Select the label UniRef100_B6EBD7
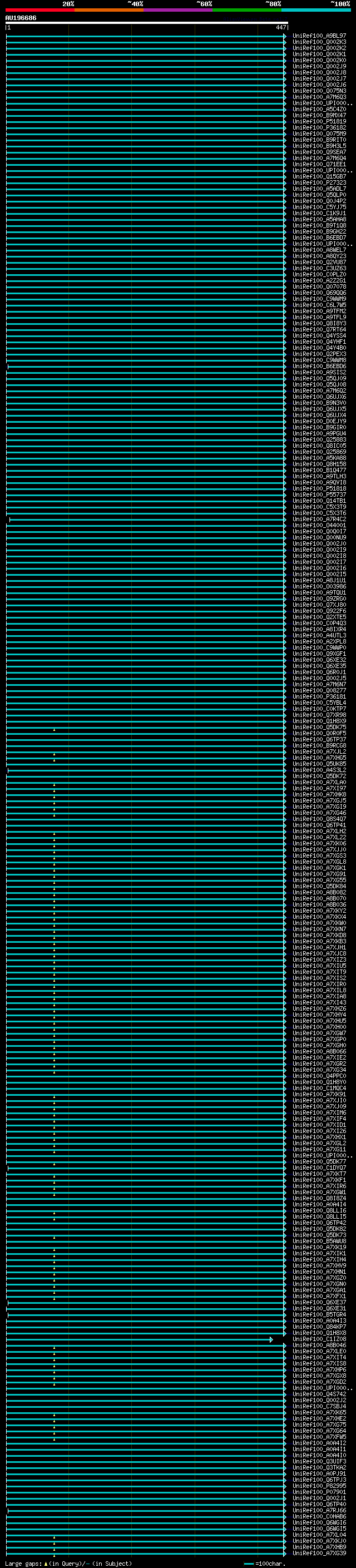The image size is (356, 1568). (x=319, y=238)
